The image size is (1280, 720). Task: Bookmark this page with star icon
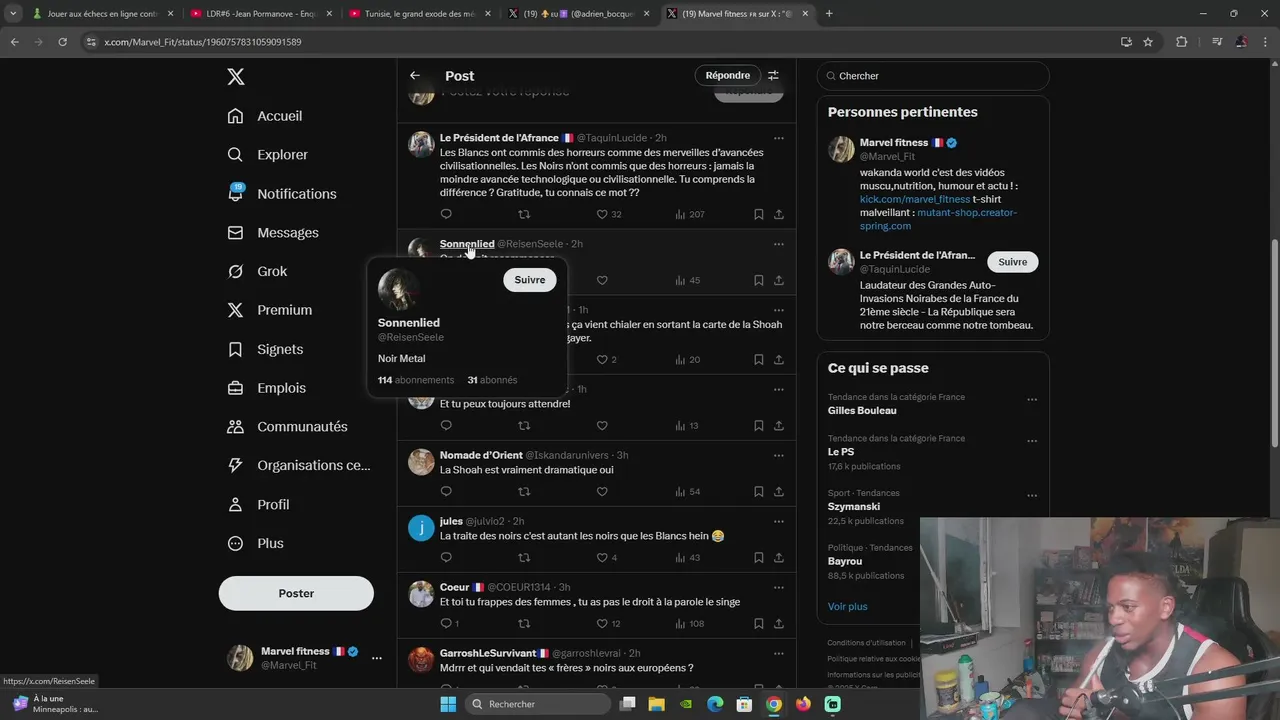click(x=1148, y=42)
